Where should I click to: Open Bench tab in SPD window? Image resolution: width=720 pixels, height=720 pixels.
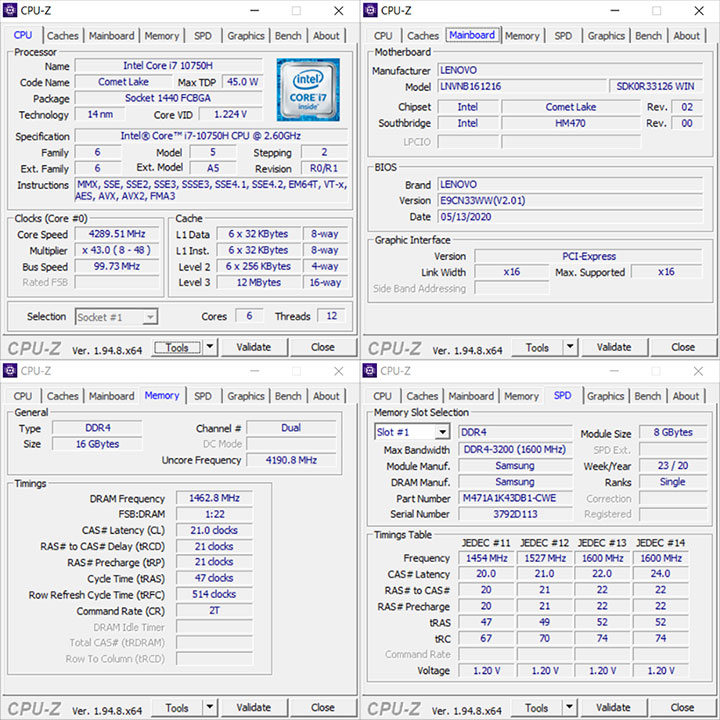click(647, 396)
